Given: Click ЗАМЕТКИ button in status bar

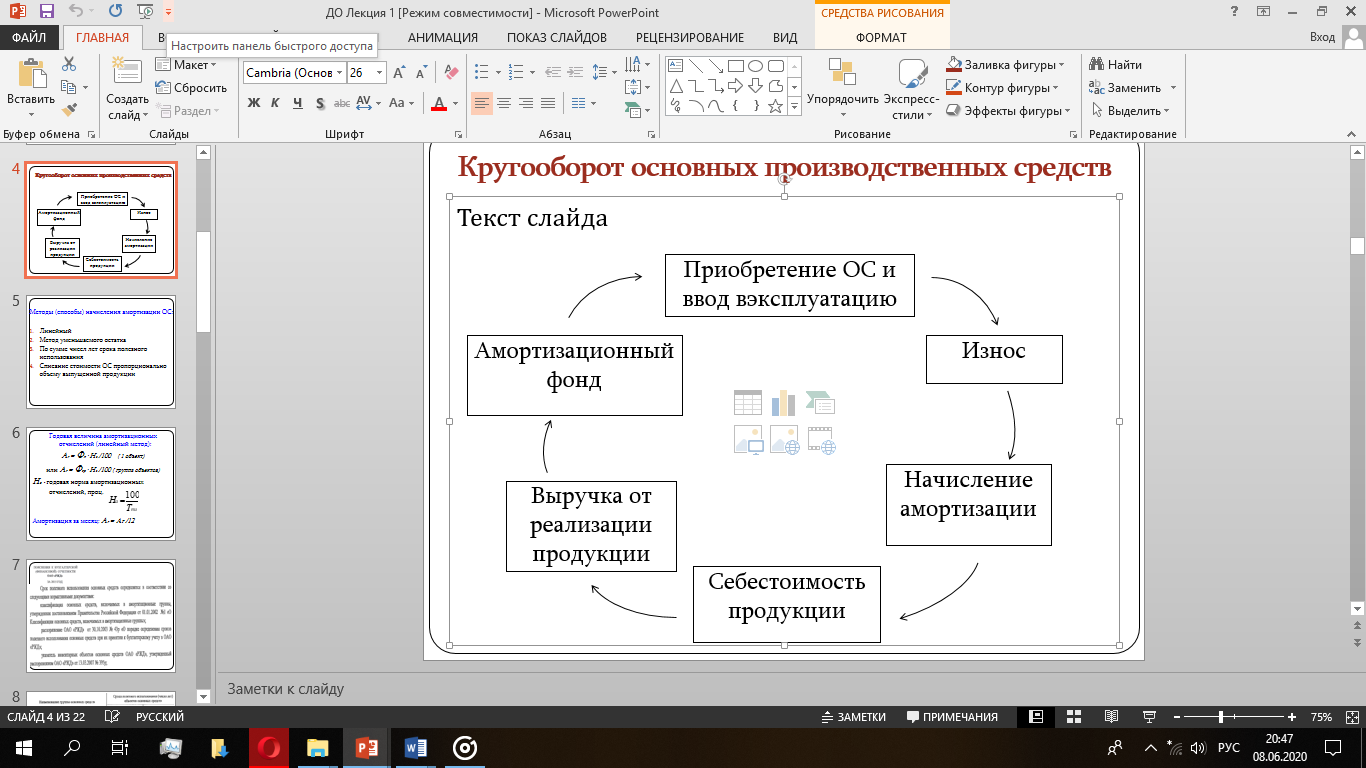Looking at the screenshot, I should (x=853, y=717).
